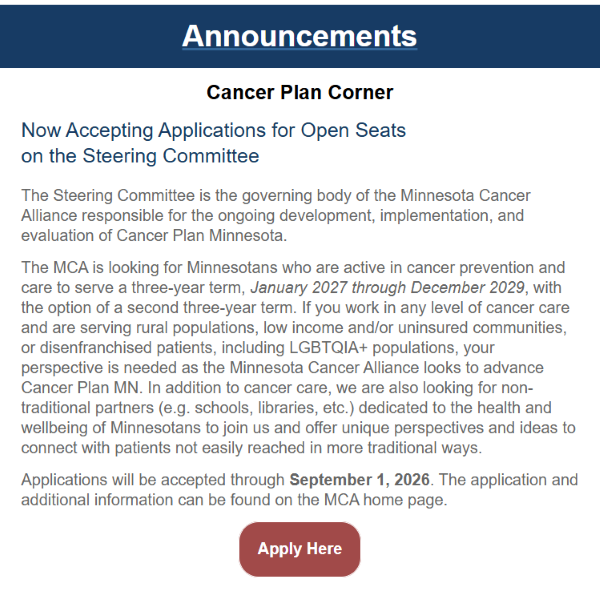Click the 'Cancer Plan MN' text in paragraph
The image size is (600, 612).
[x=80, y=388]
